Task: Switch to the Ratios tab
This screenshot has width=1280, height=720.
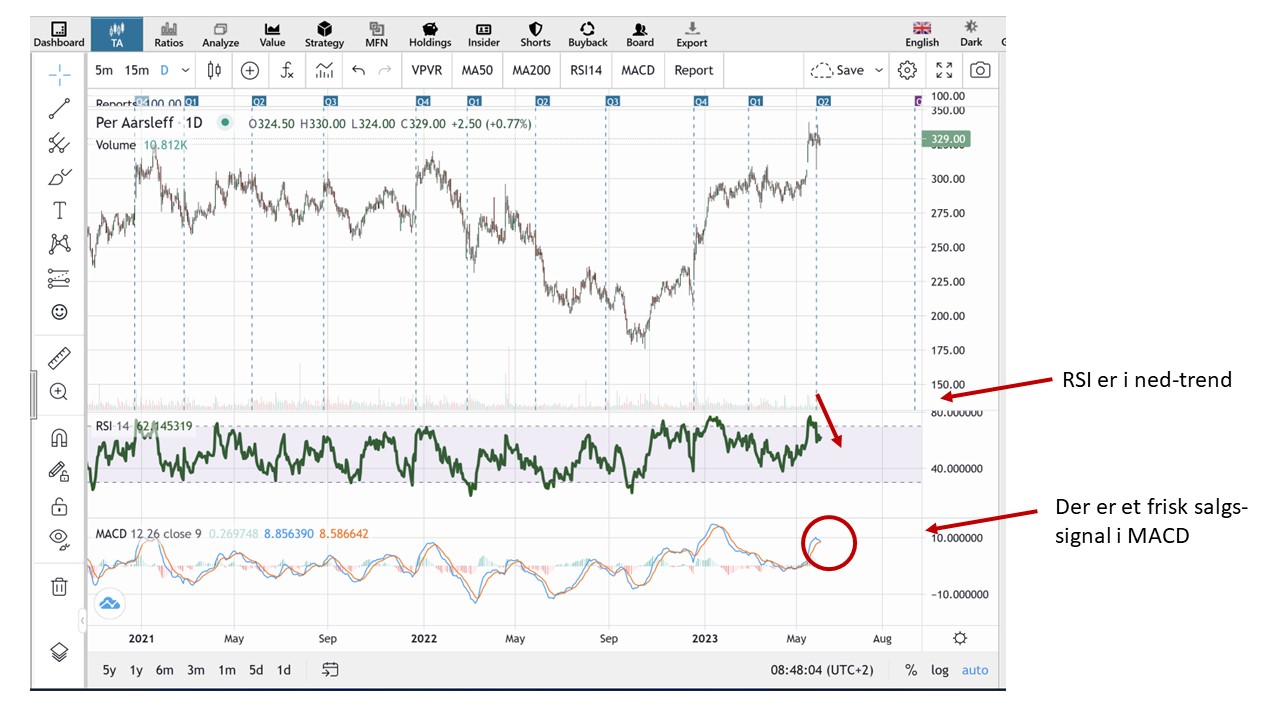Action: pyautogui.click(x=169, y=35)
